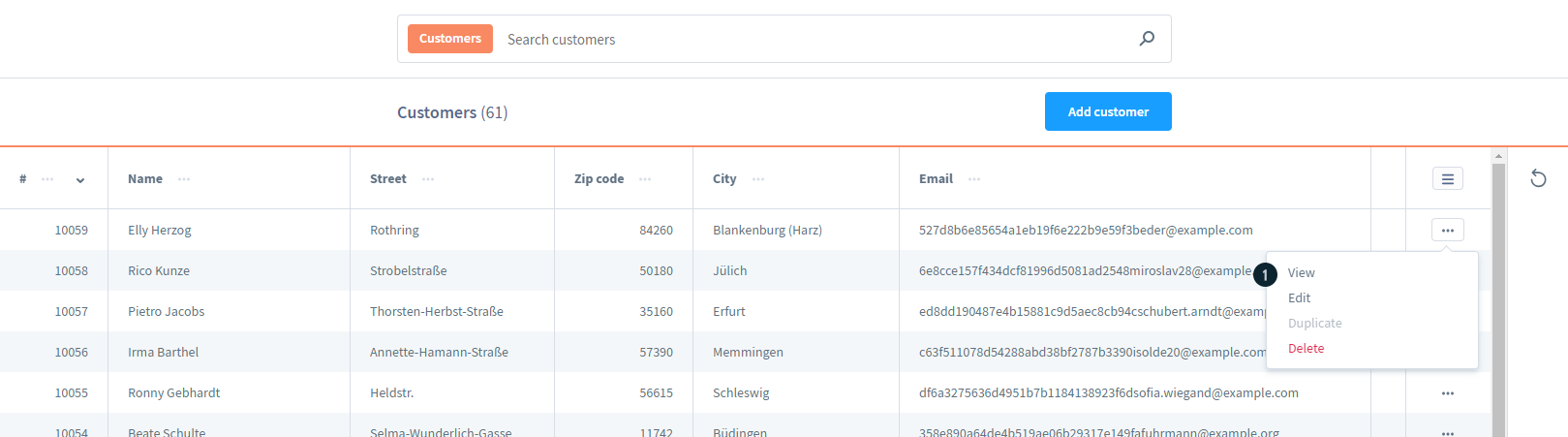This screenshot has width=1568, height=437.
Task: Click the search magnifier icon
Action: [1147, 39]
